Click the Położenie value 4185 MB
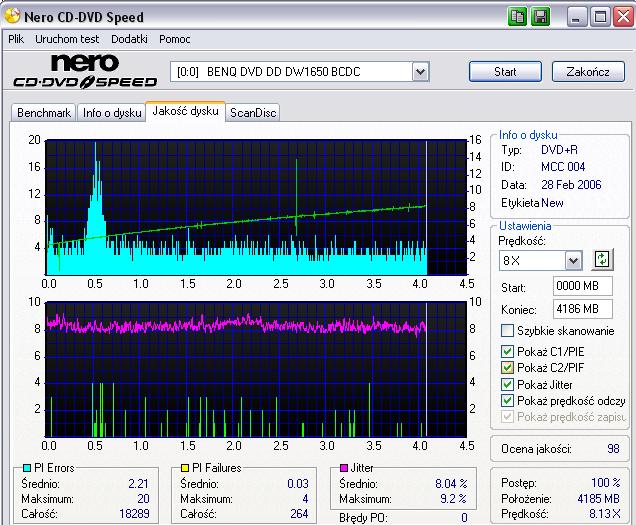 (599, 498)
